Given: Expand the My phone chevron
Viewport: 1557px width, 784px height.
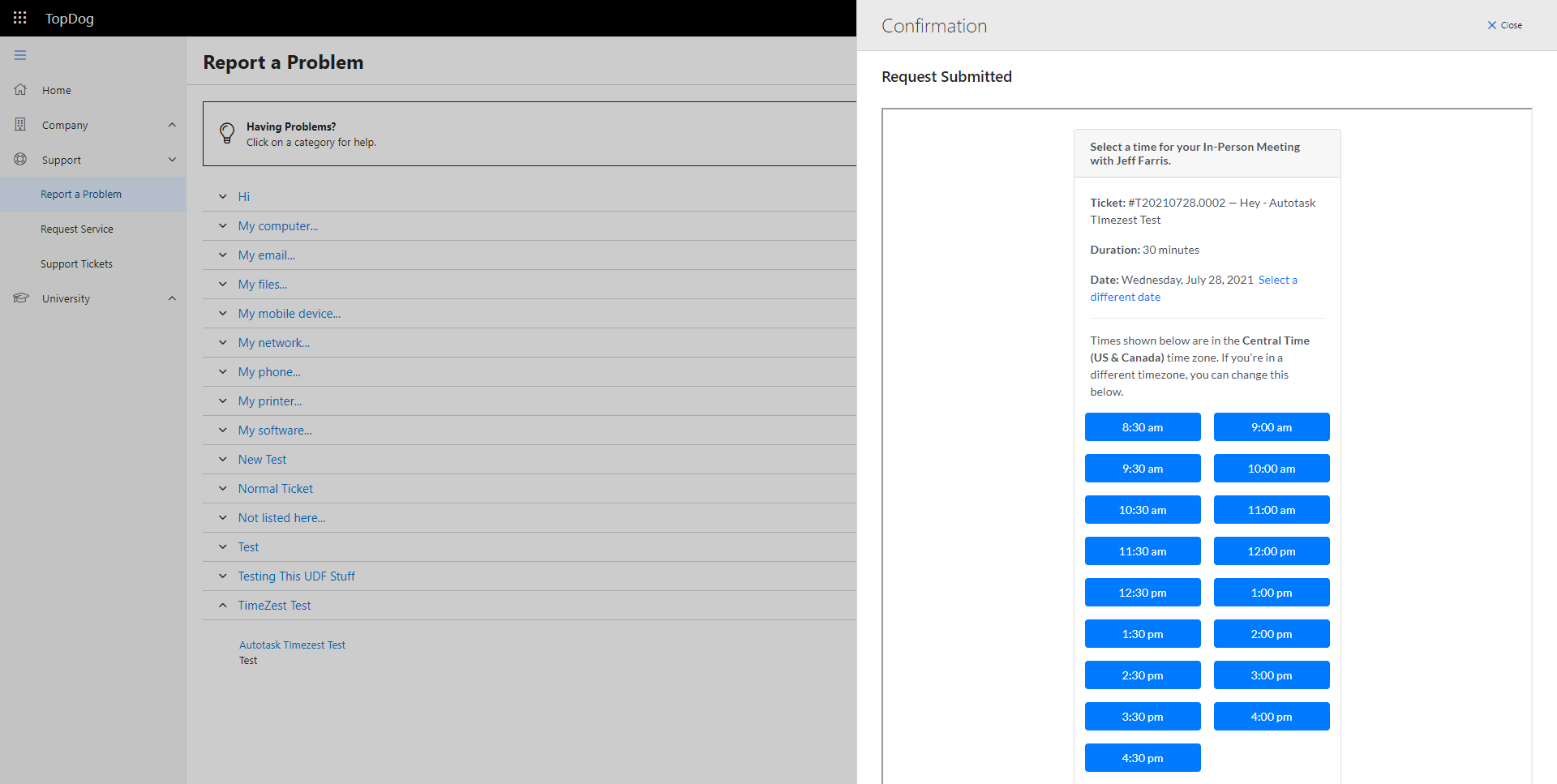Looking at the screenshot, I should pyautogui.click(x=223, y=372).
